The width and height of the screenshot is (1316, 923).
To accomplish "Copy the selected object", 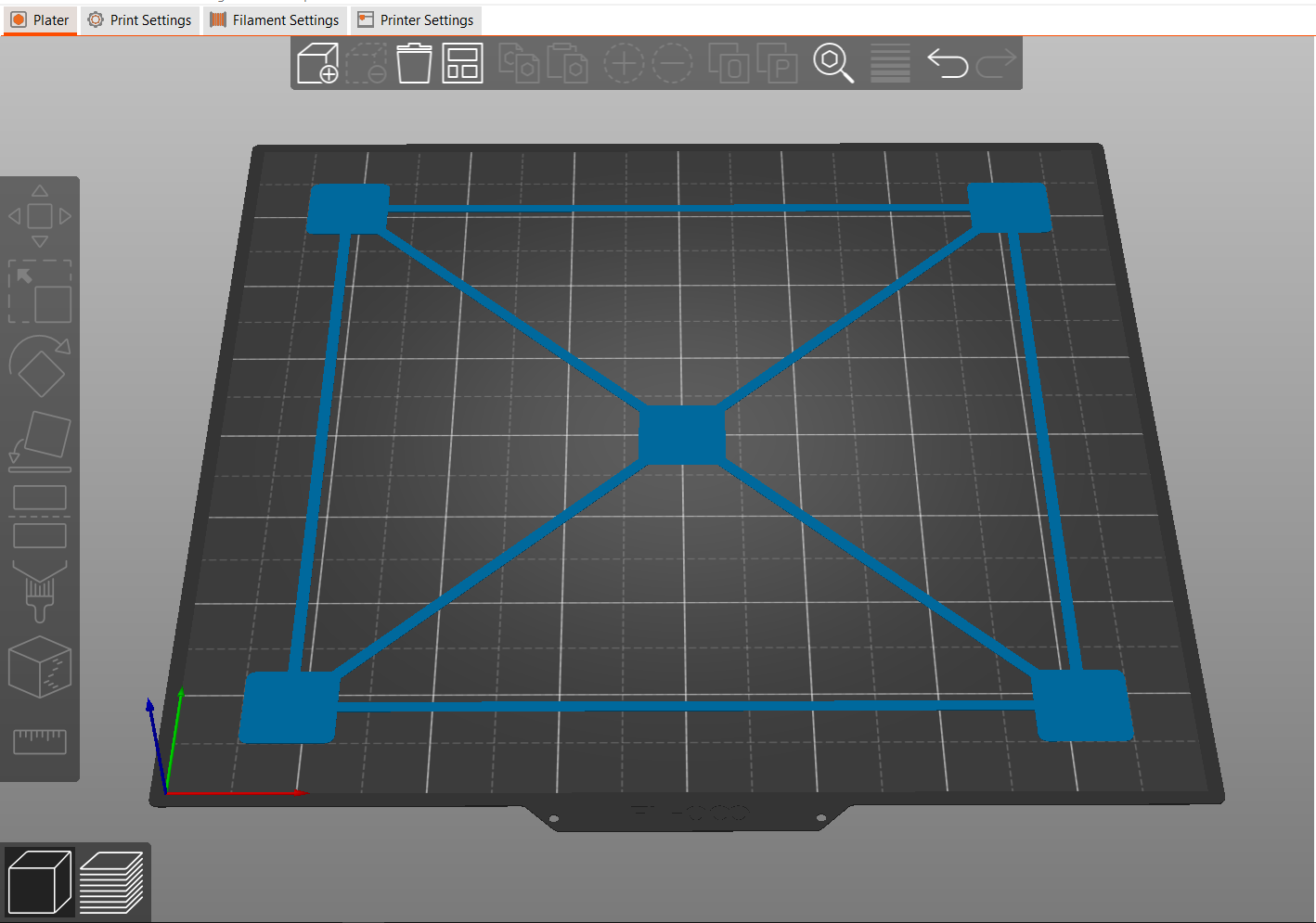I will (519, 63).
